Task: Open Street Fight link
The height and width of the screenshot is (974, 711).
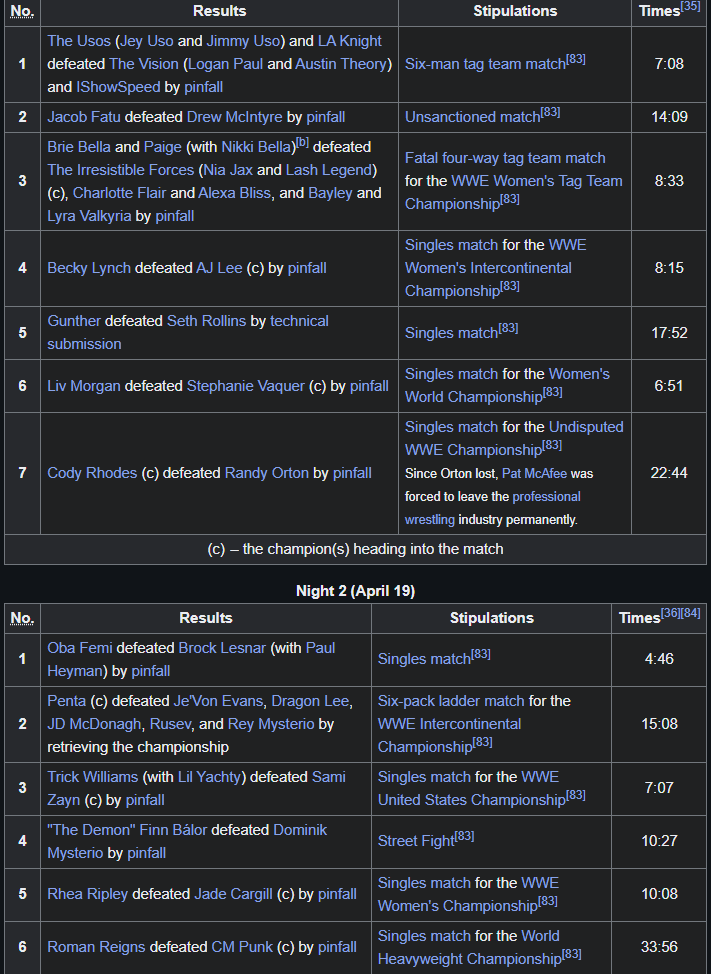Action: pos(415,841)
